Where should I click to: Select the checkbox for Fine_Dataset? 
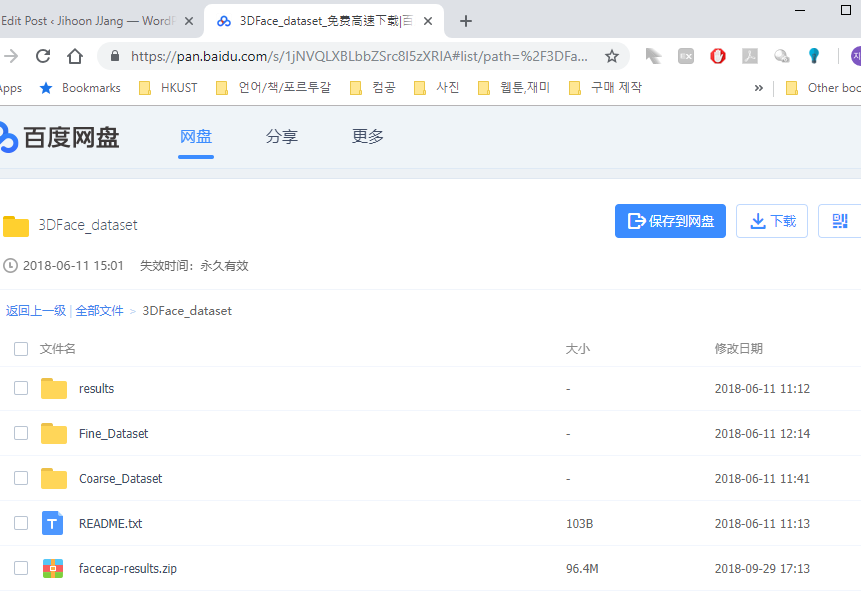(x=21, y=433)
